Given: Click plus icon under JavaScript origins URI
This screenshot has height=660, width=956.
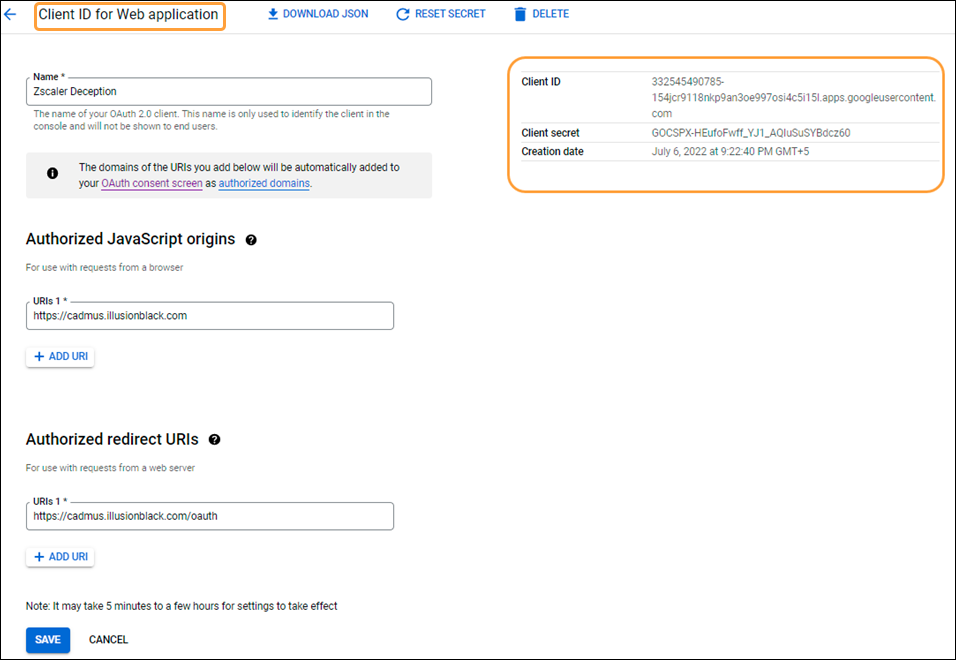Looking at the screenshot, I should [40, 357].
